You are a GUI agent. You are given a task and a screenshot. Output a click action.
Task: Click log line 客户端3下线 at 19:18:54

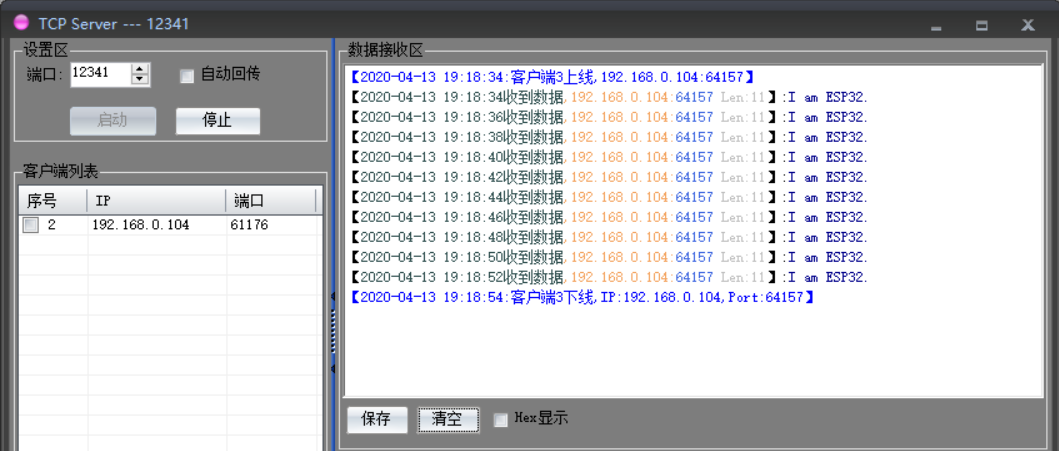(582, 297)
